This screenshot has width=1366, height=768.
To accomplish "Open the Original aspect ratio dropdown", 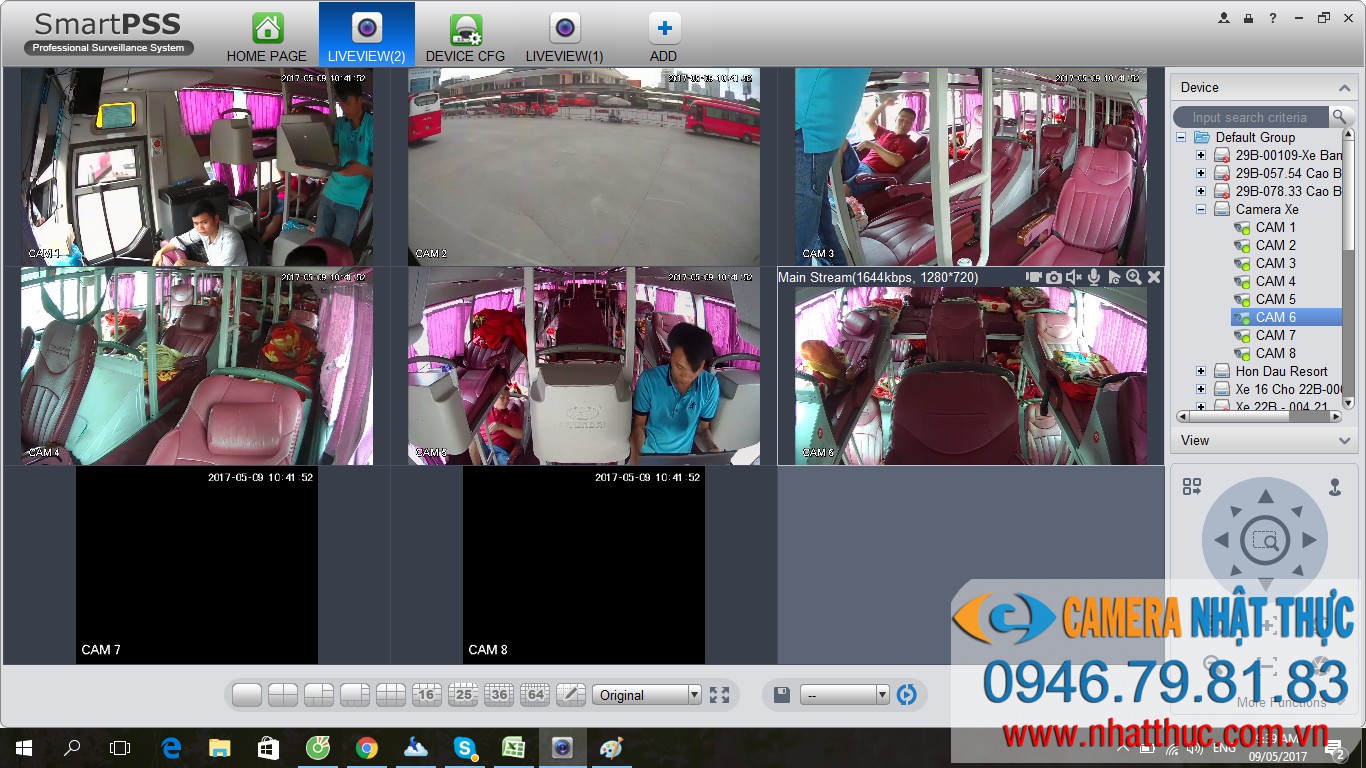I will (647, 695).
